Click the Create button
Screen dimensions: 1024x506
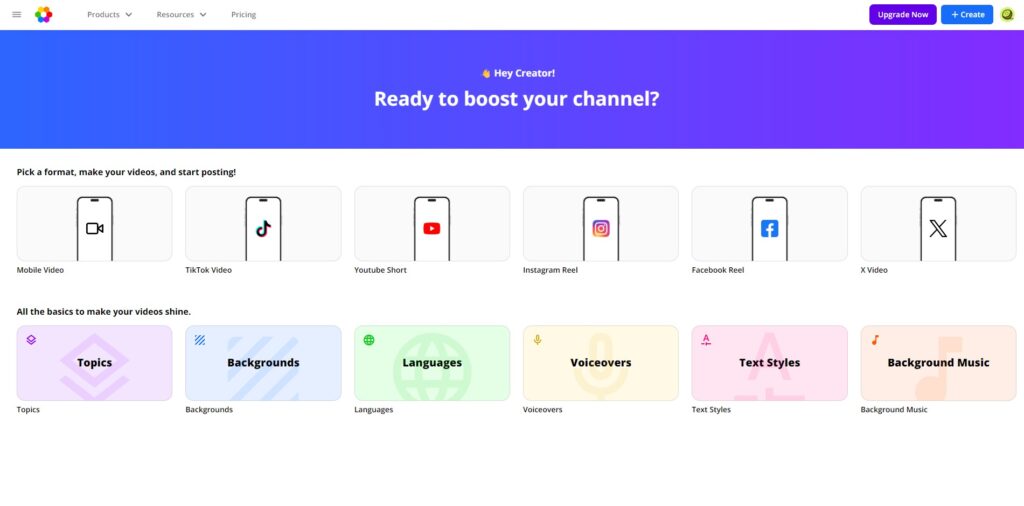click(x=967, y=14)
